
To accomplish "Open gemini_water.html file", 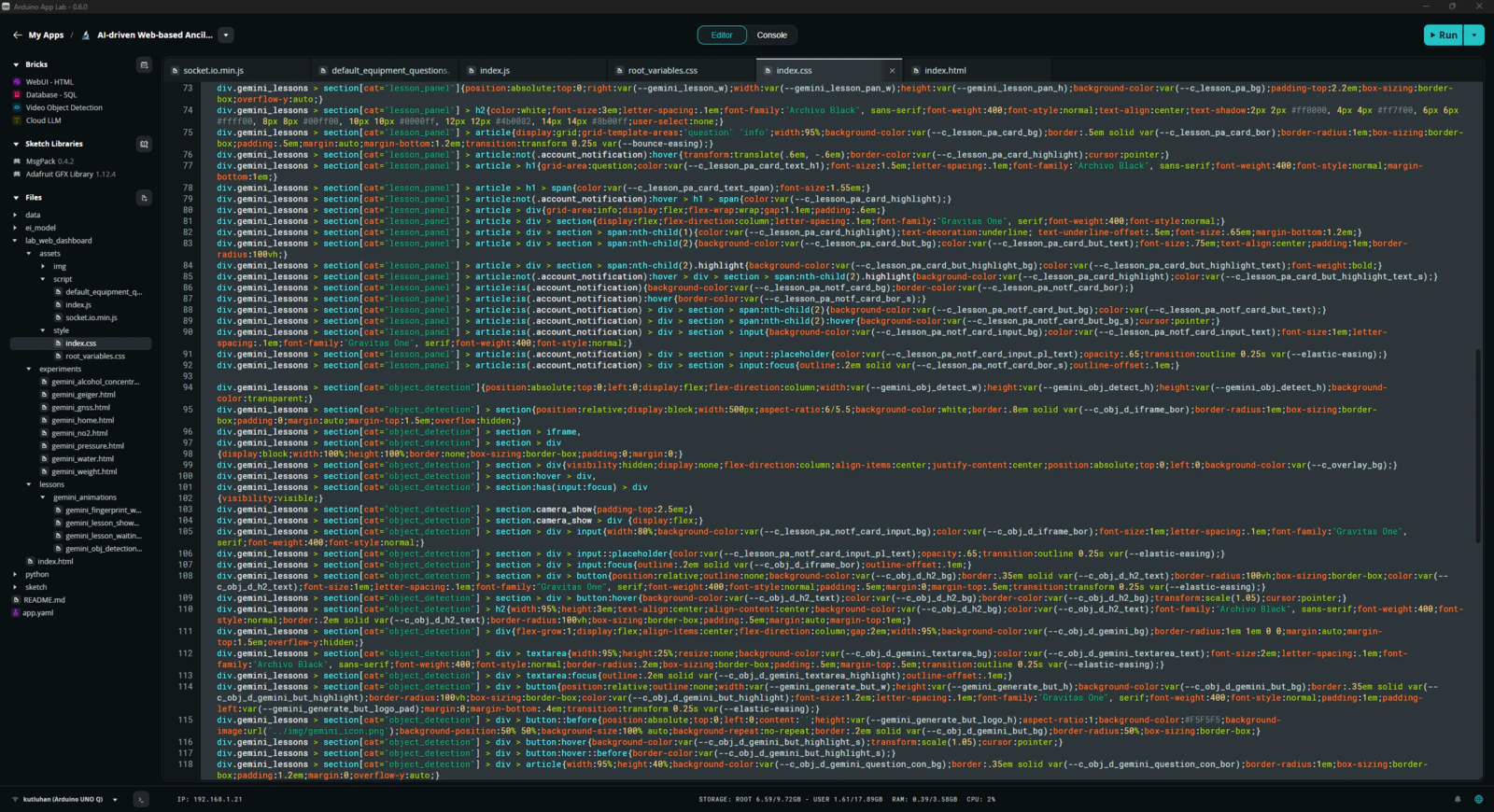I will tap(82, 459).
